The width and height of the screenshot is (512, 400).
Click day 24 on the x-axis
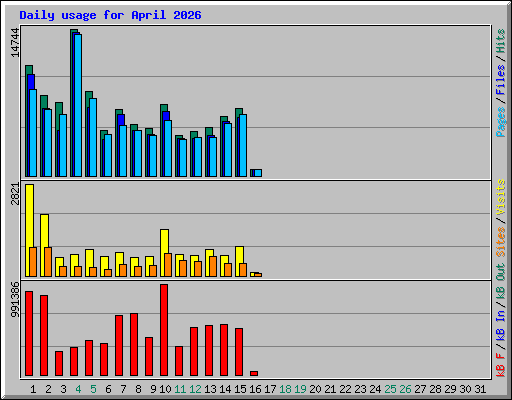(375, 389)
